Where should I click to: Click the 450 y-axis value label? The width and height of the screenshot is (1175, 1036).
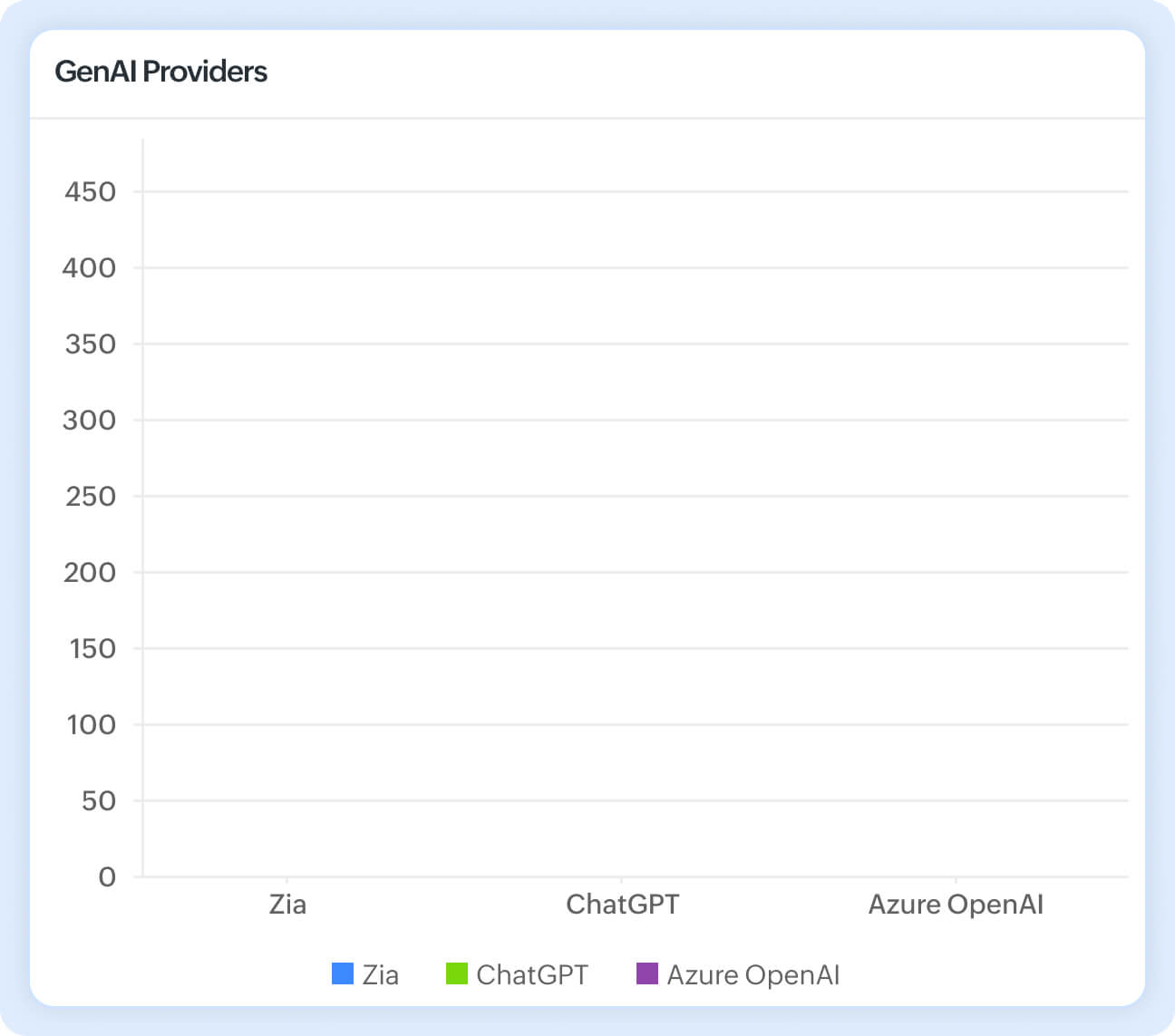pyautogui.click(x=91, y=192)
